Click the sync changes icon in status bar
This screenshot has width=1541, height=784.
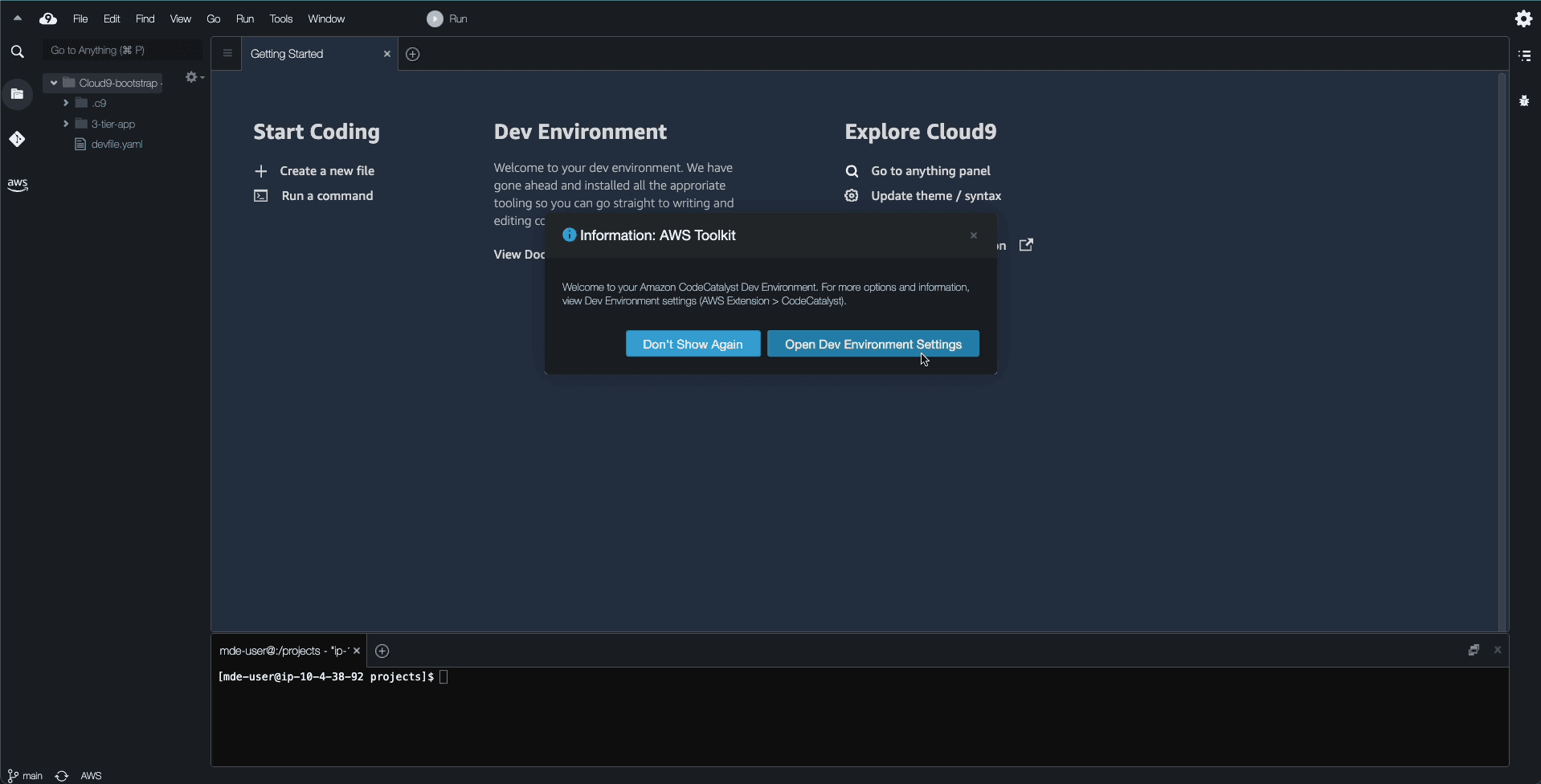[62, 776]
